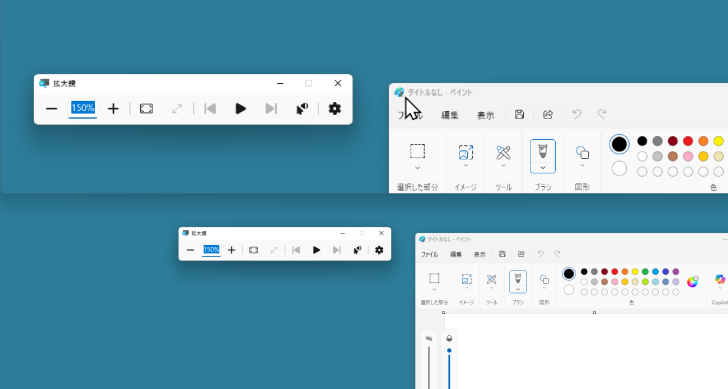The width and height of the screenshot is (728, 389).
Task: Expand Copilot chevron in lower Paint window
Action: pyautogui.click(x=720, y=289)
